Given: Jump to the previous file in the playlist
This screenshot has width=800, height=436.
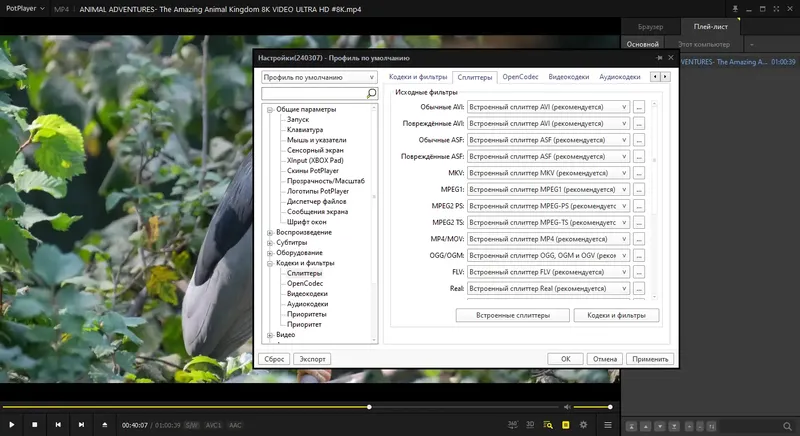Looking at the screenshot, I should (58, 424).
